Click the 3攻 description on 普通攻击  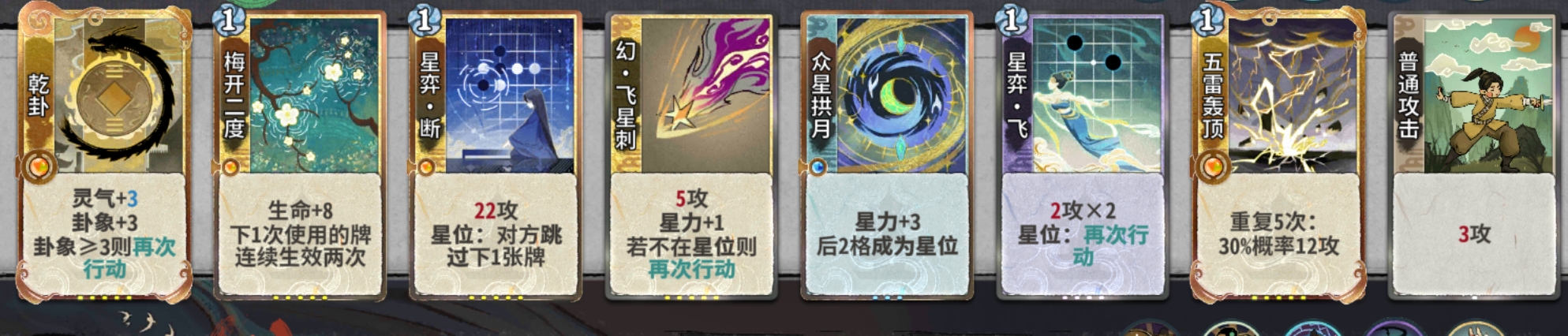pos(1474,234)
